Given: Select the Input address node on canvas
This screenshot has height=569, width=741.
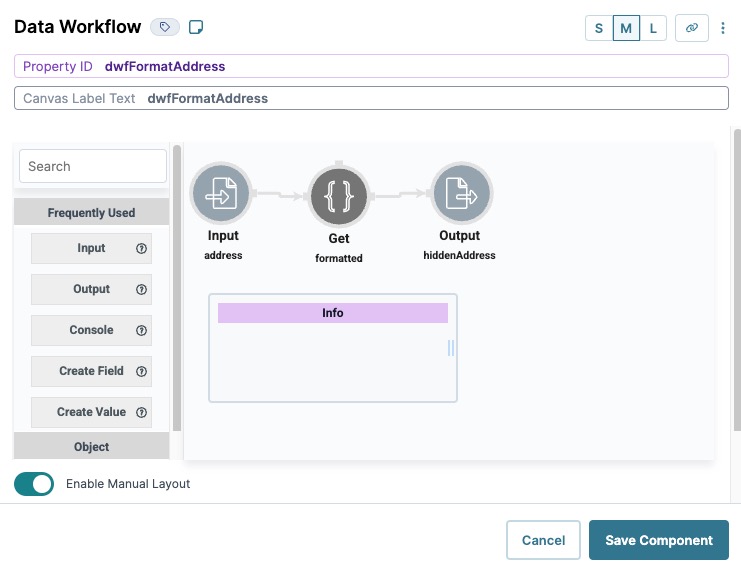Looking at the screenshot, I should (221, 193).
